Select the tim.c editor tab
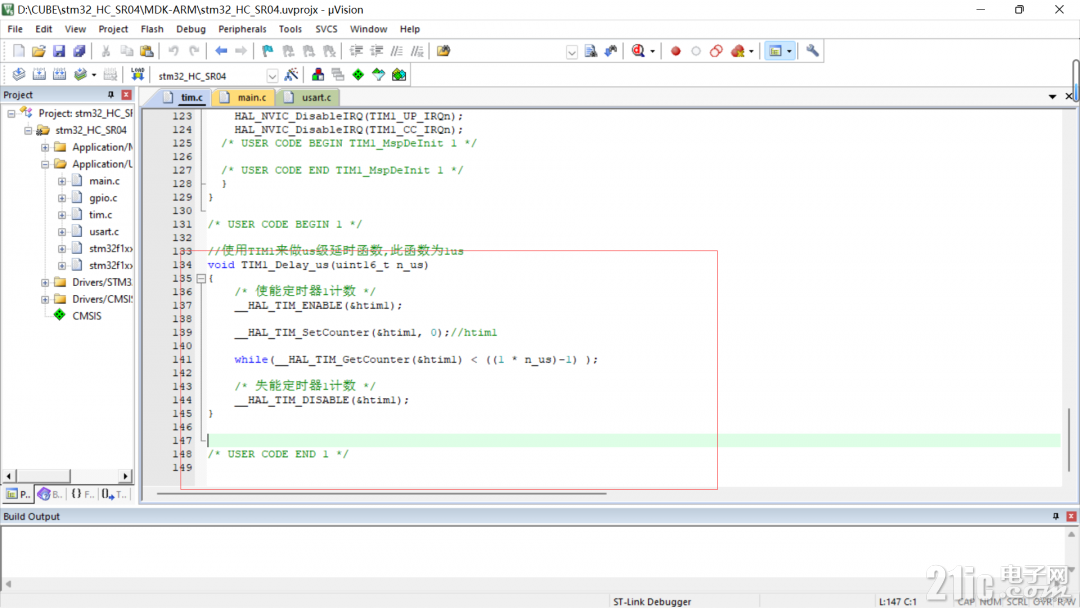The width and height of the screenshot is (1080, 608). pyautogui.click(x=184, y=98)
